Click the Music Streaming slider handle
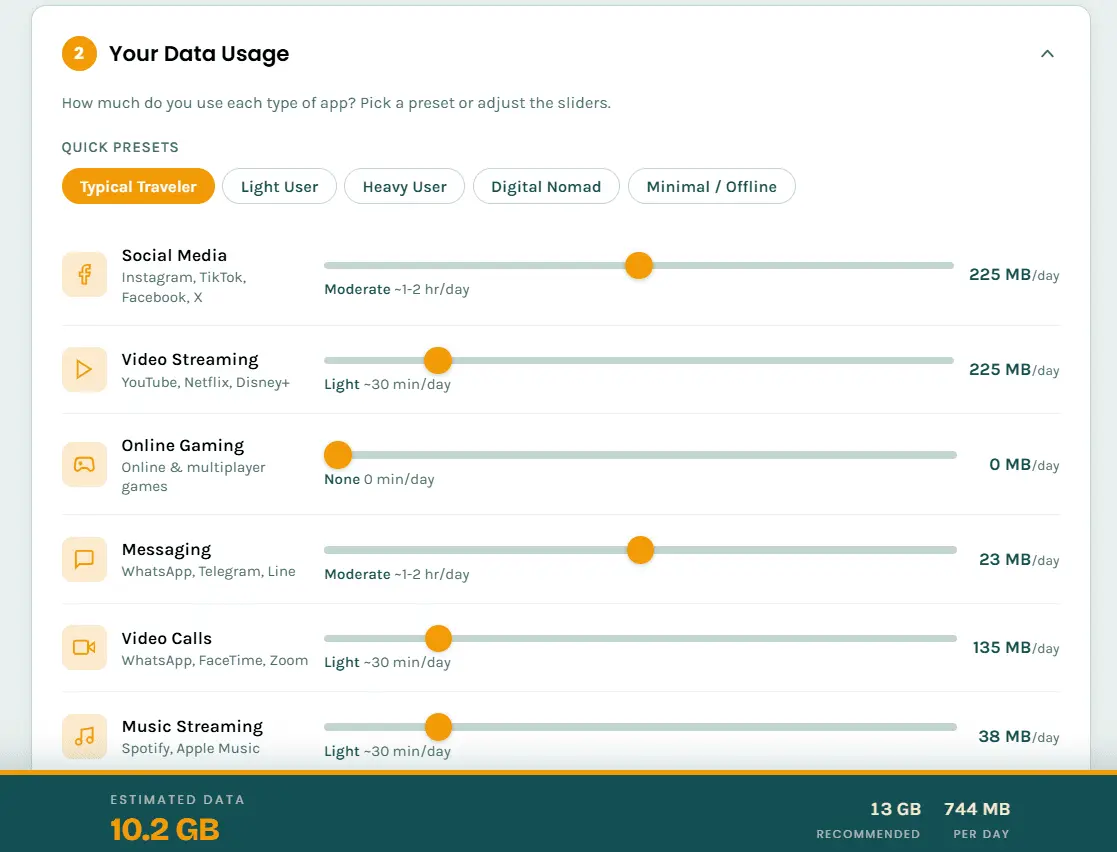This screenshot has height=852, width=1117. tap(438, 727)
